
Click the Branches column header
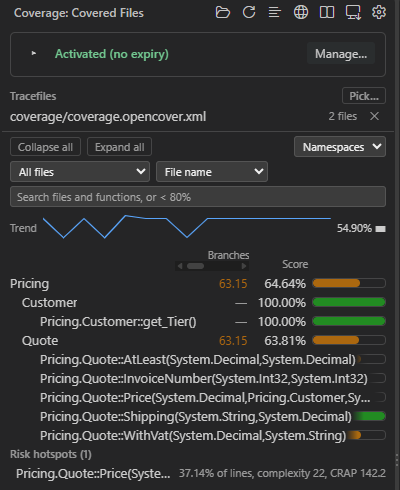[228, 255]
